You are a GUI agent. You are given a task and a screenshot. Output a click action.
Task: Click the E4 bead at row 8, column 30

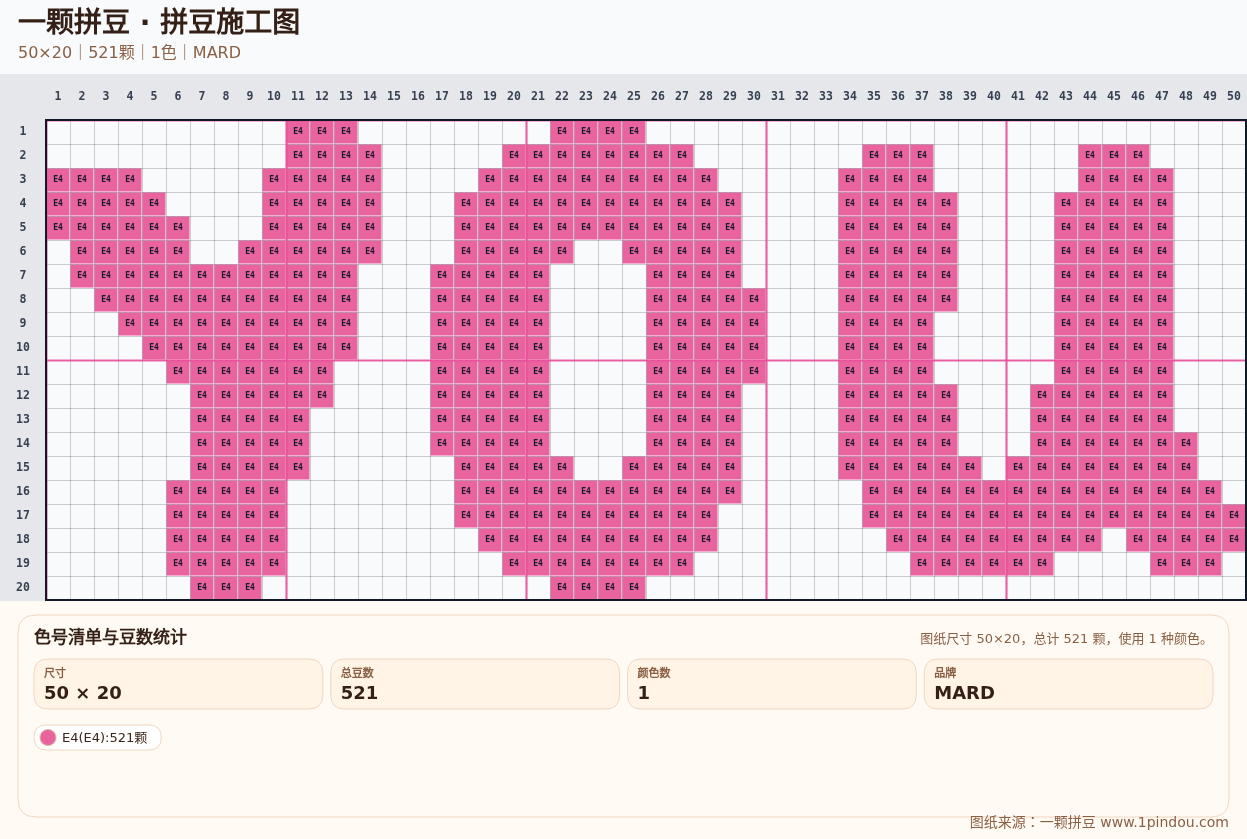754,299
